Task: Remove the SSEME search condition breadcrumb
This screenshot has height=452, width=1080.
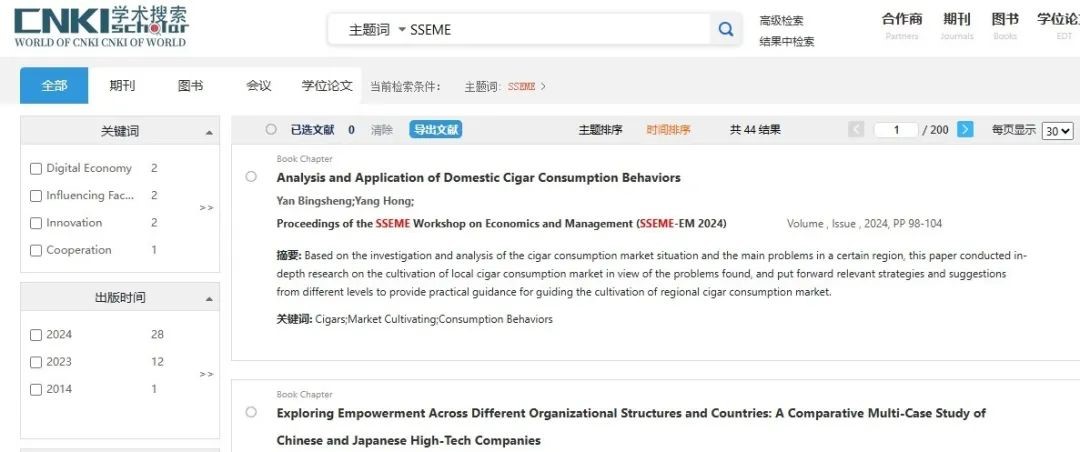Action: (x=527, y=87)
